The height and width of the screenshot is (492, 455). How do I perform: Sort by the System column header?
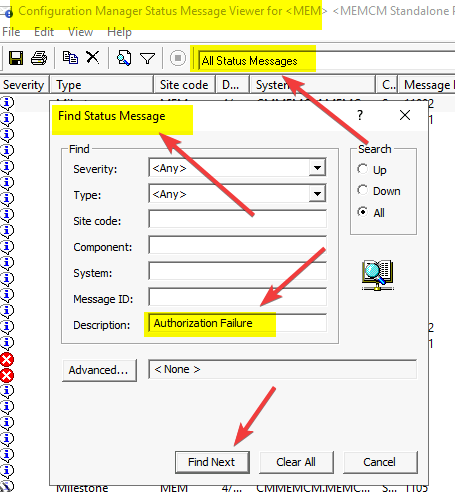tap(312, 85)
